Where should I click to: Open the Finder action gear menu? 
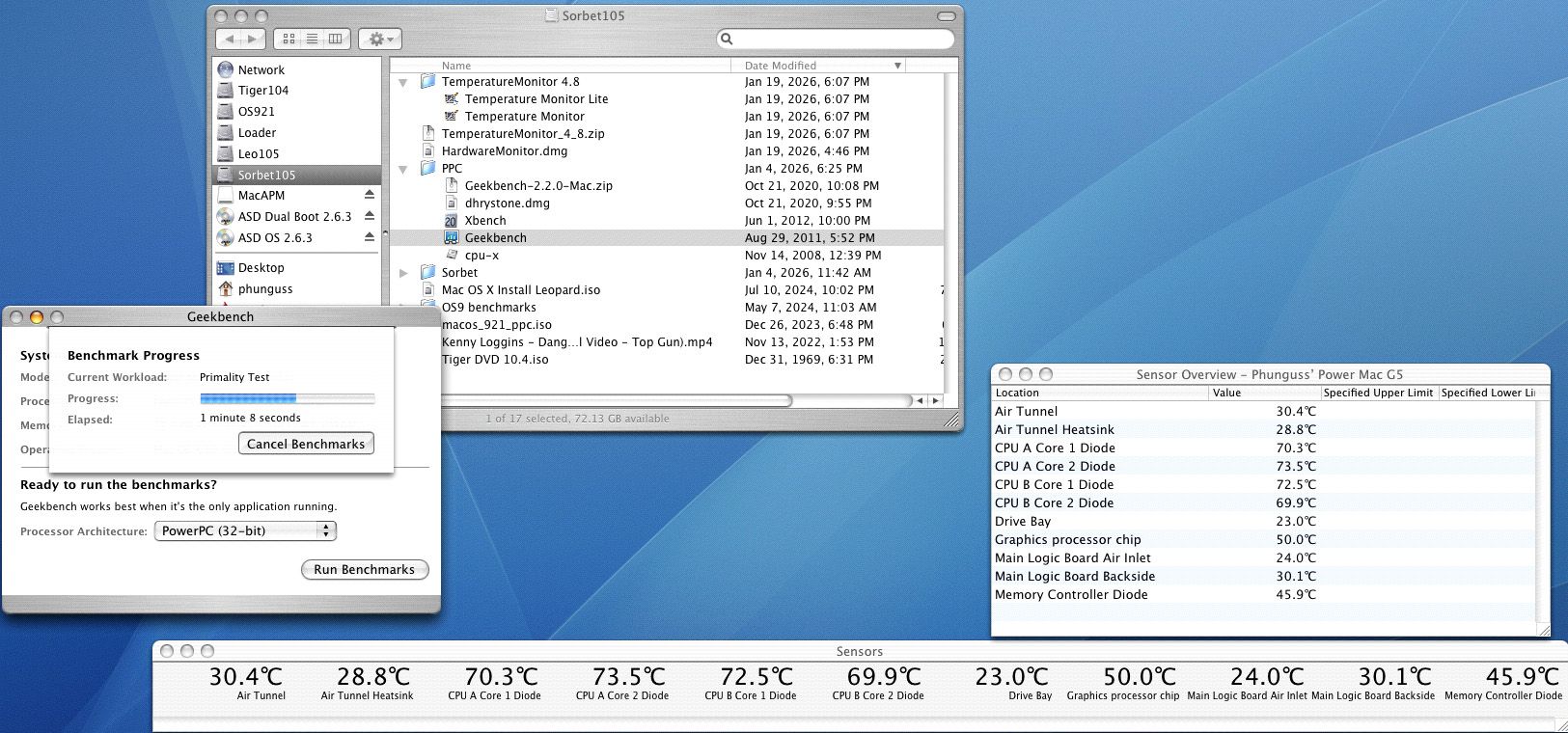[379, 39]
